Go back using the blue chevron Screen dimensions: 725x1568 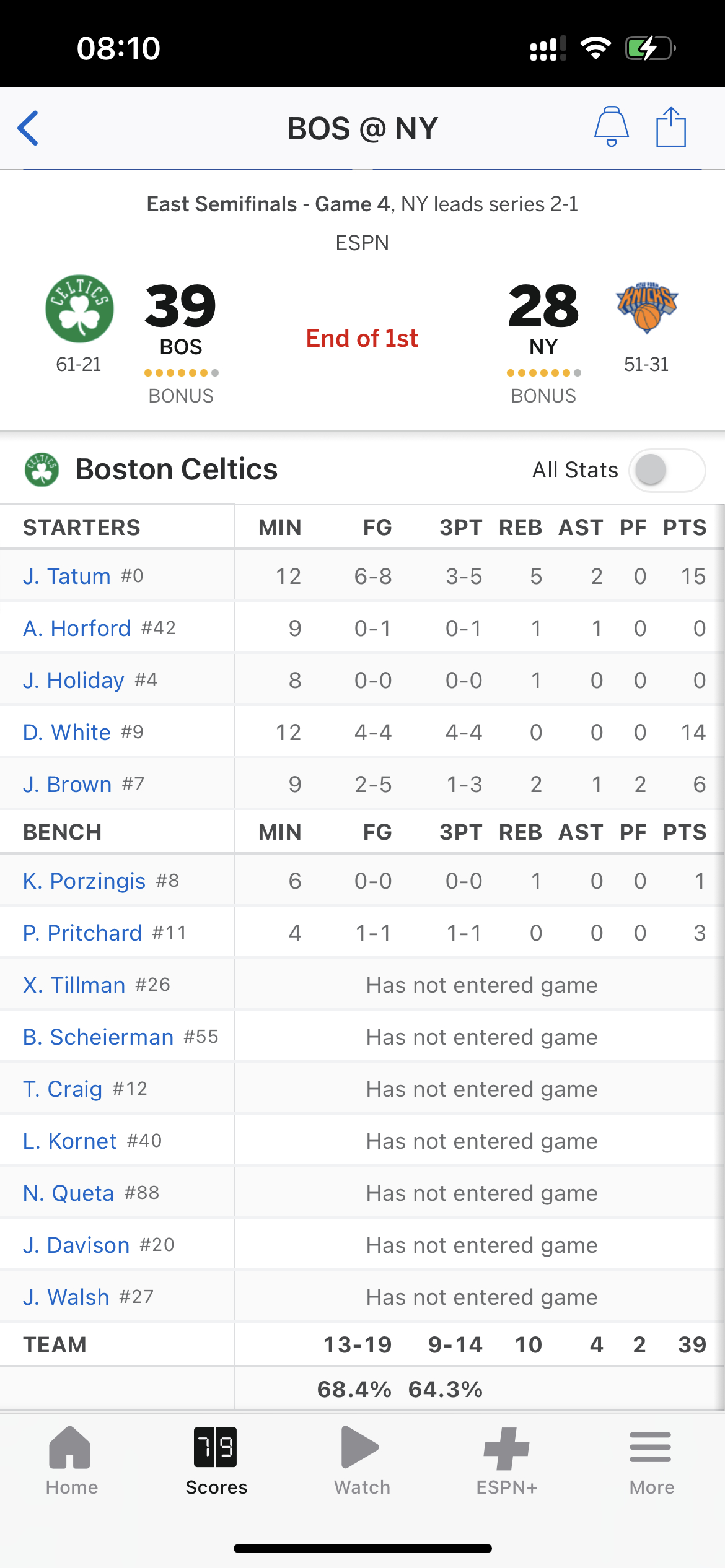(28, 128)
